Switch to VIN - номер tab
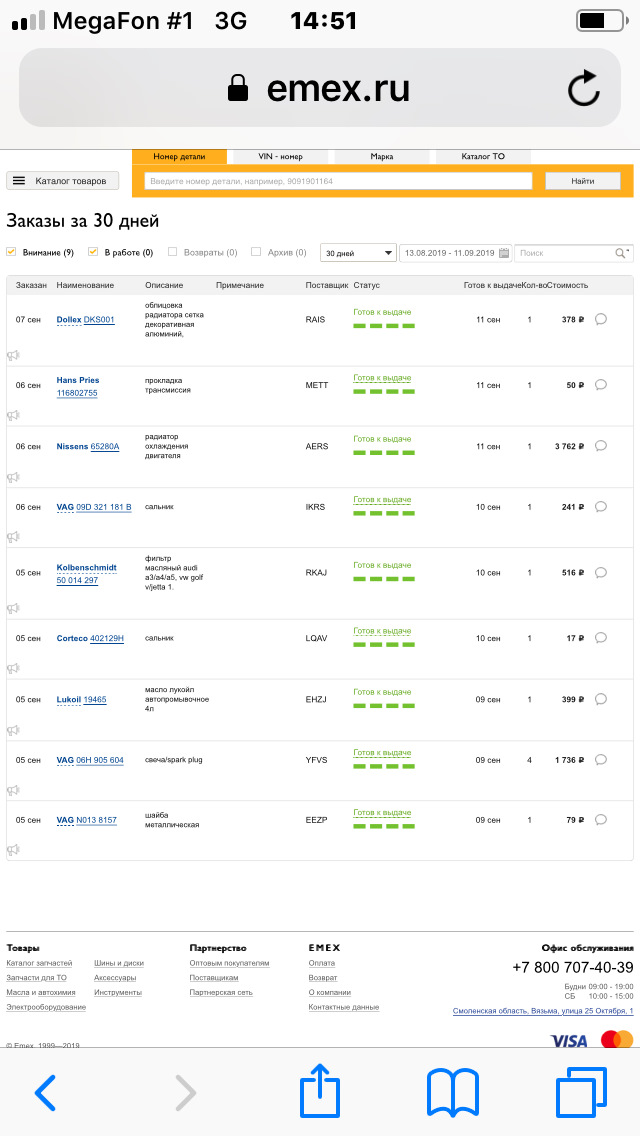This screenshot has height=1136, width=640. tap(280, 156)
